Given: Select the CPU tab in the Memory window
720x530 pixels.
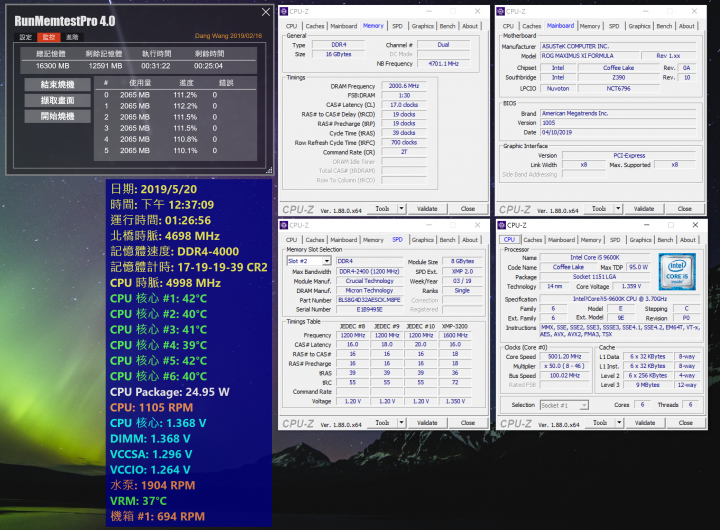Looking at the screenshot, I should click(x=292, y=26).
